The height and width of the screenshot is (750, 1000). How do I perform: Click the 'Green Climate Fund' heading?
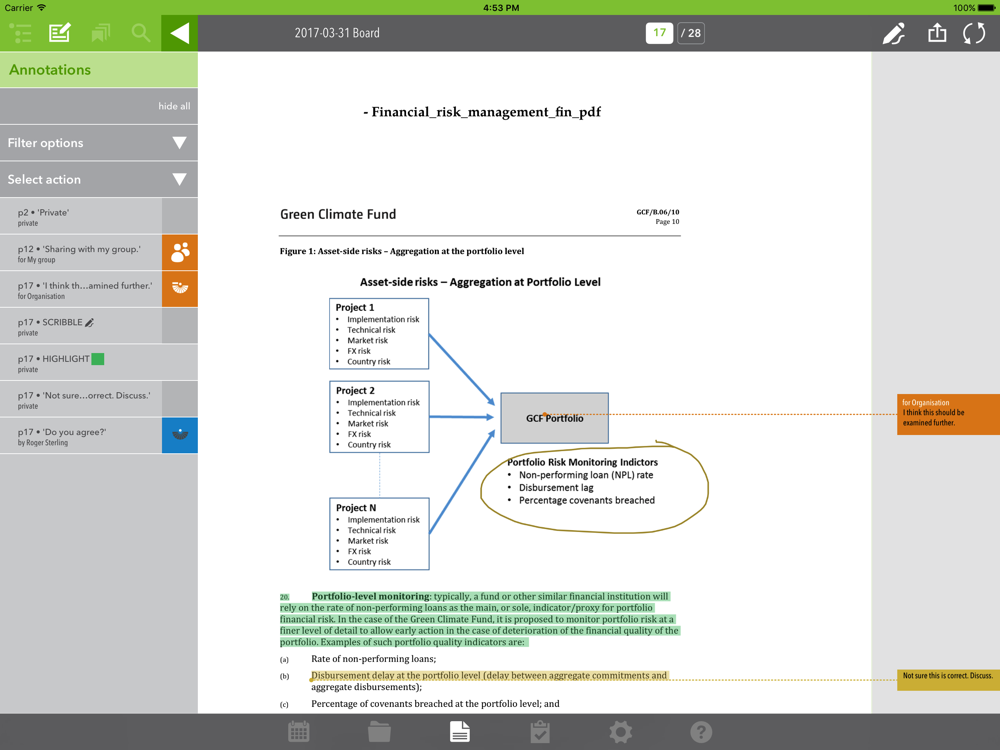coord(338,214)
